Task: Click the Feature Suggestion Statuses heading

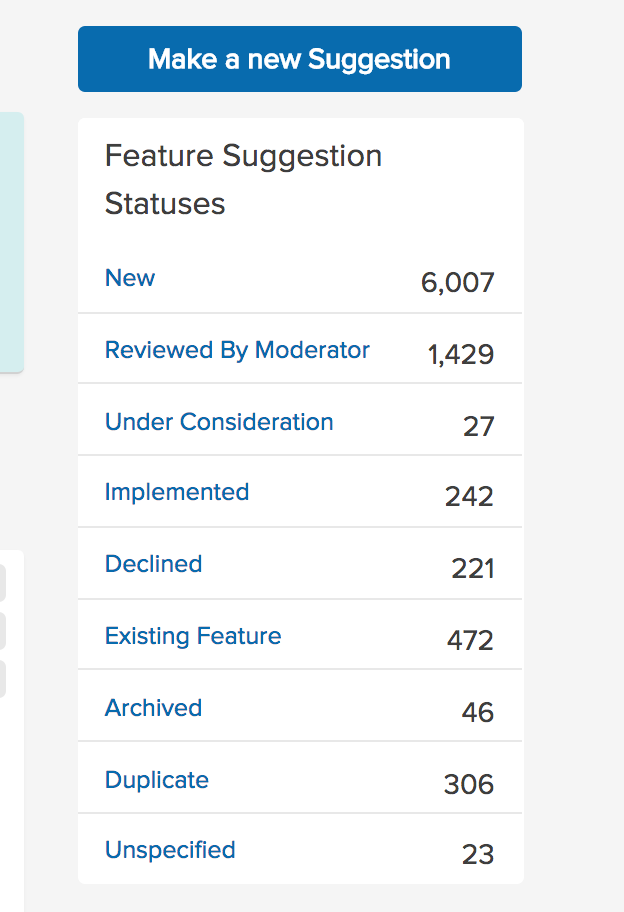Action: 243,180
